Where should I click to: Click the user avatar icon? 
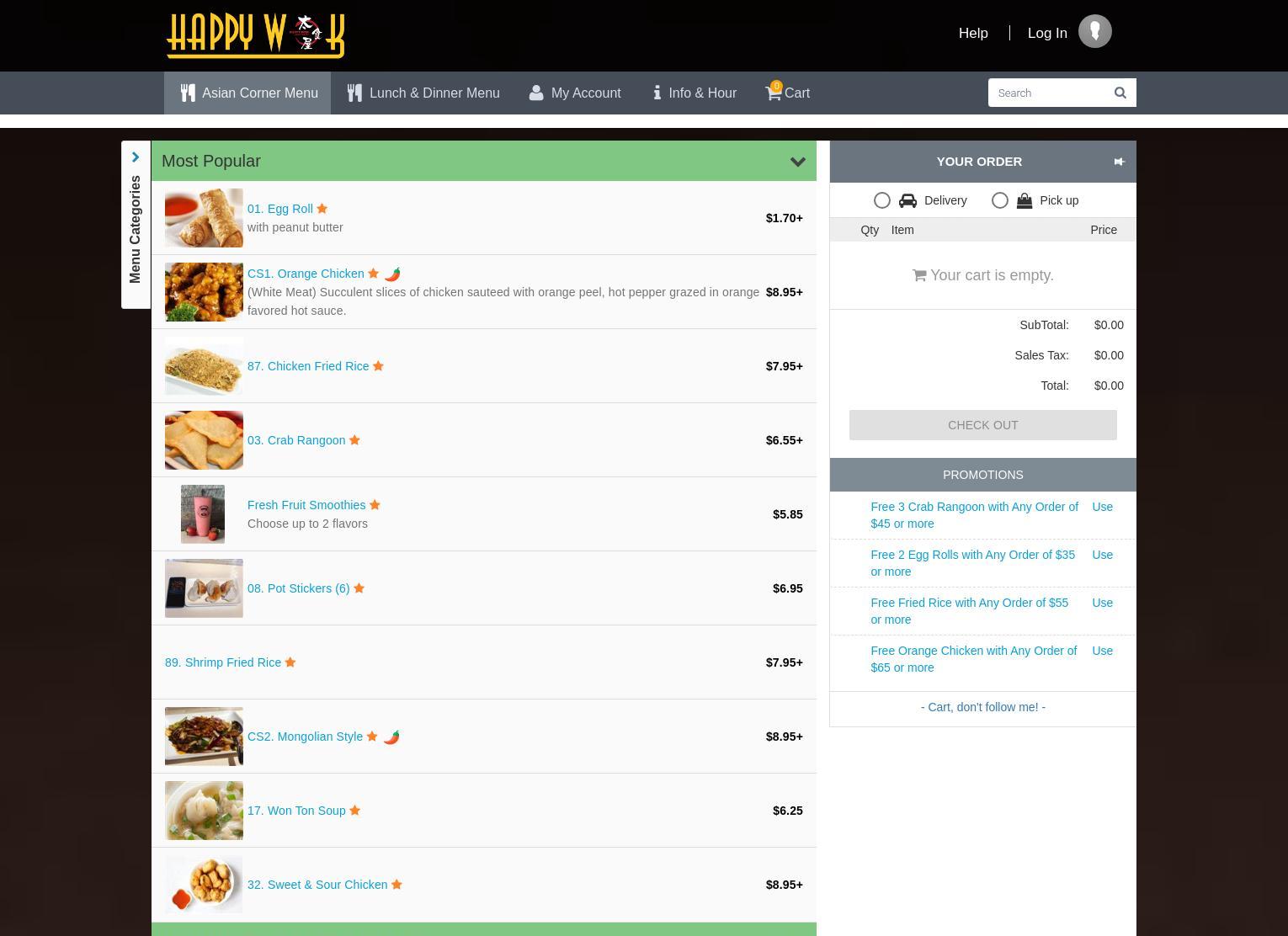click(1094, 32)
